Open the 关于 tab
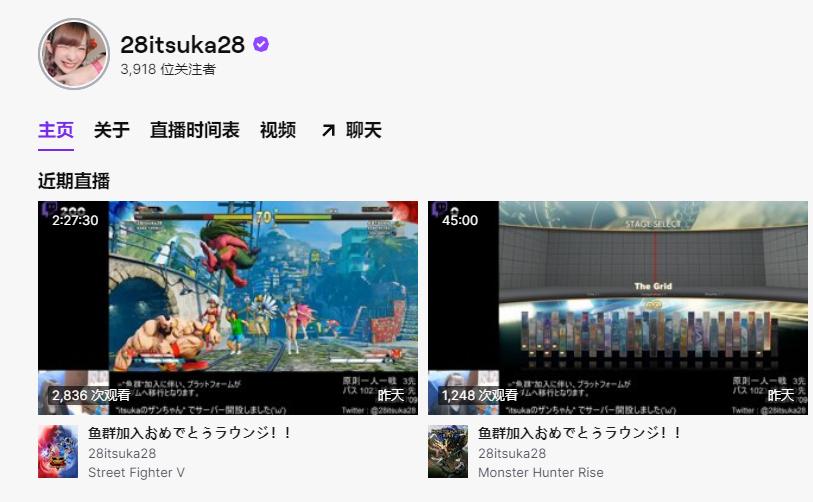 111,130
